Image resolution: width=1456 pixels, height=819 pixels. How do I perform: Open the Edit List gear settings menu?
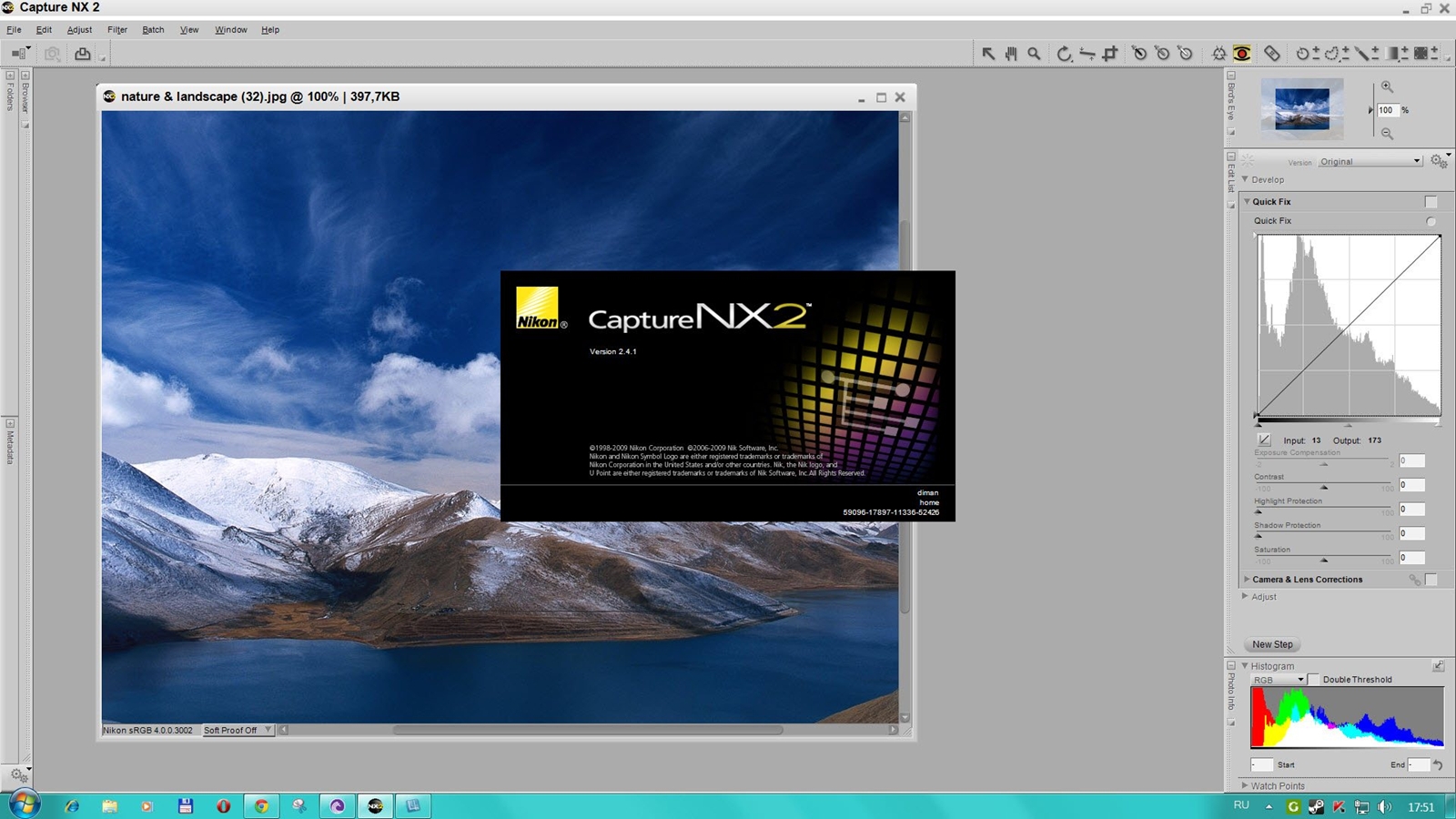(1439, 161)
